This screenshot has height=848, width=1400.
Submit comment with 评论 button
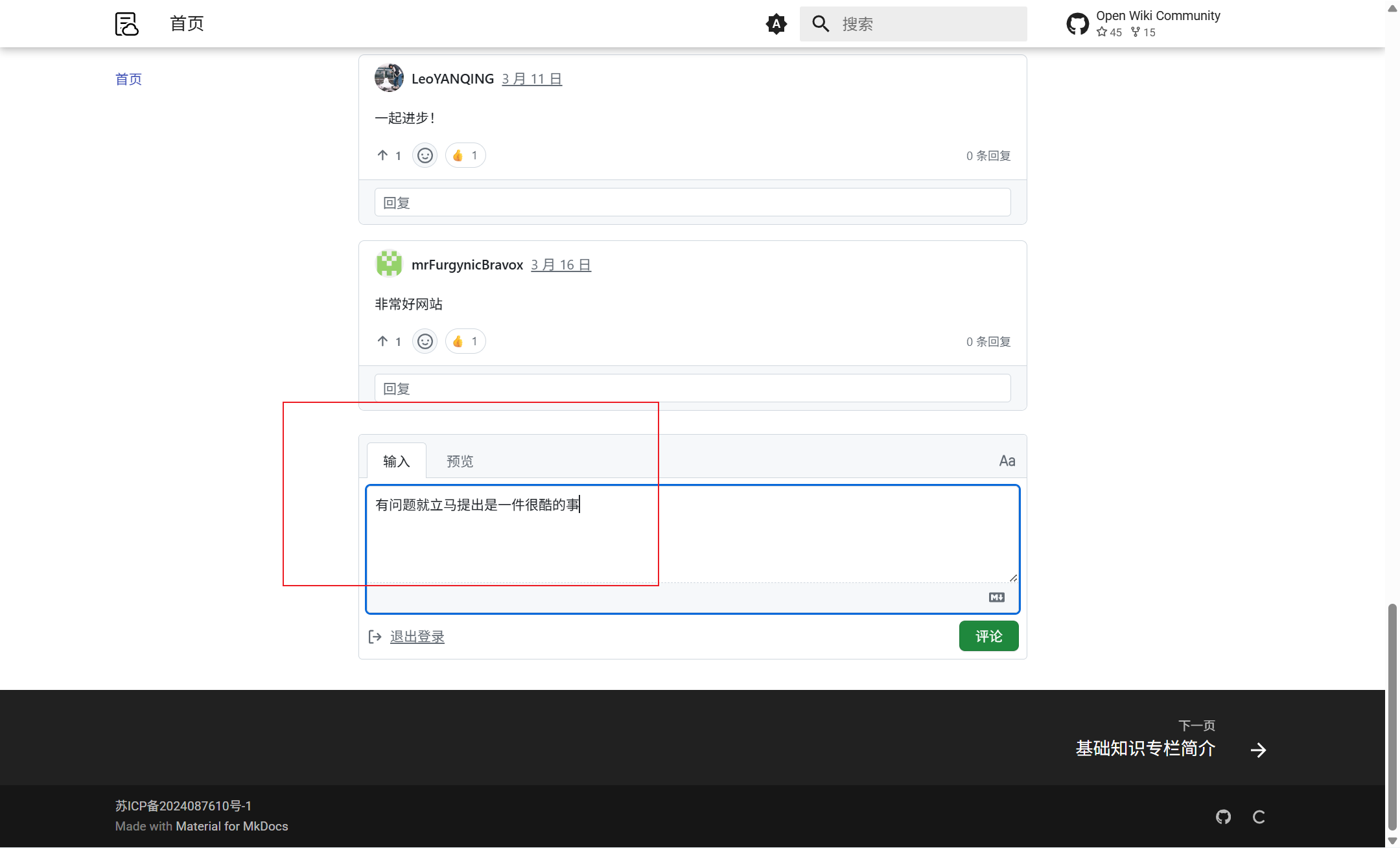[x=988, y=636]
